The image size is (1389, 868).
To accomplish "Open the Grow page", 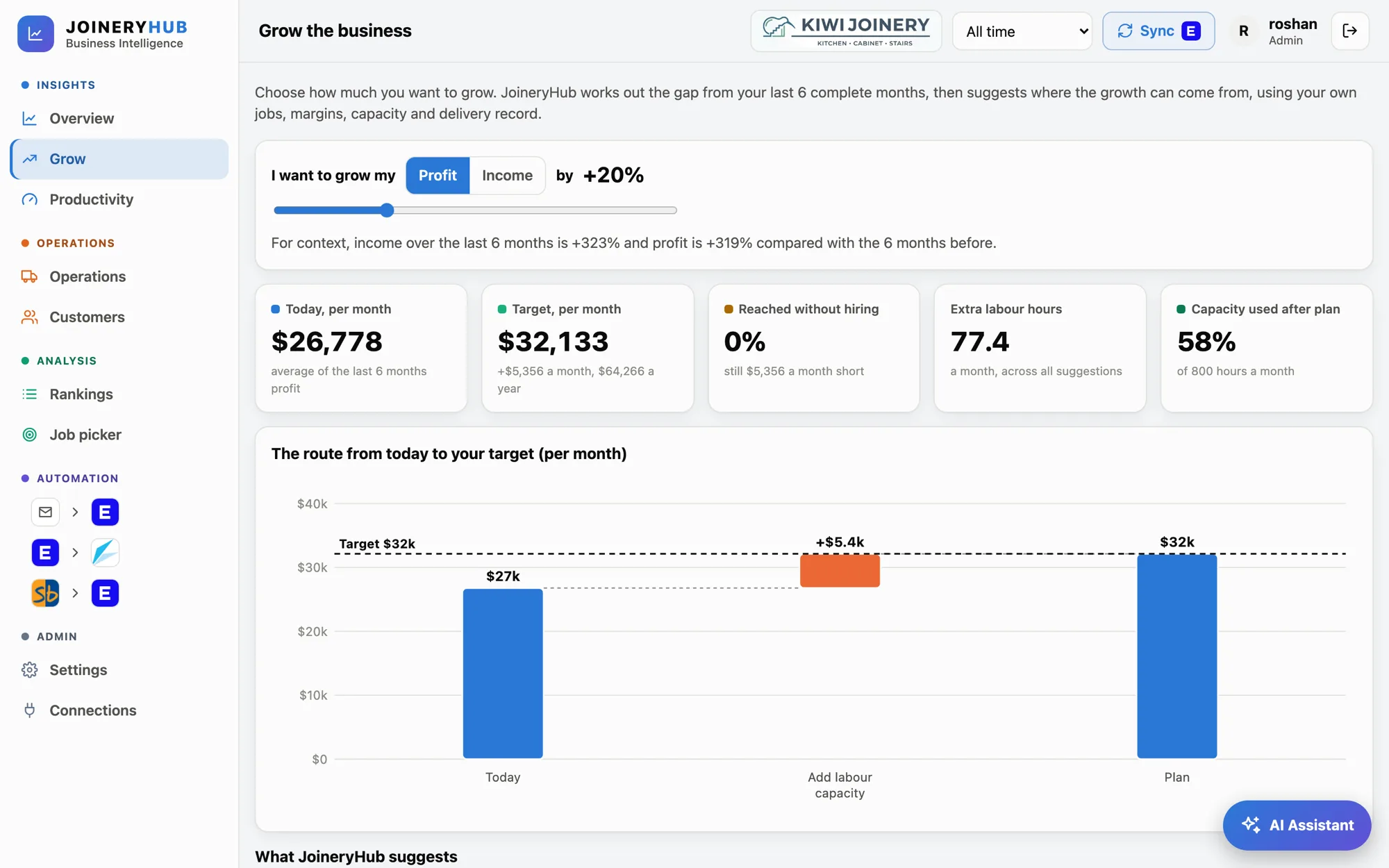I will point(119,159).
